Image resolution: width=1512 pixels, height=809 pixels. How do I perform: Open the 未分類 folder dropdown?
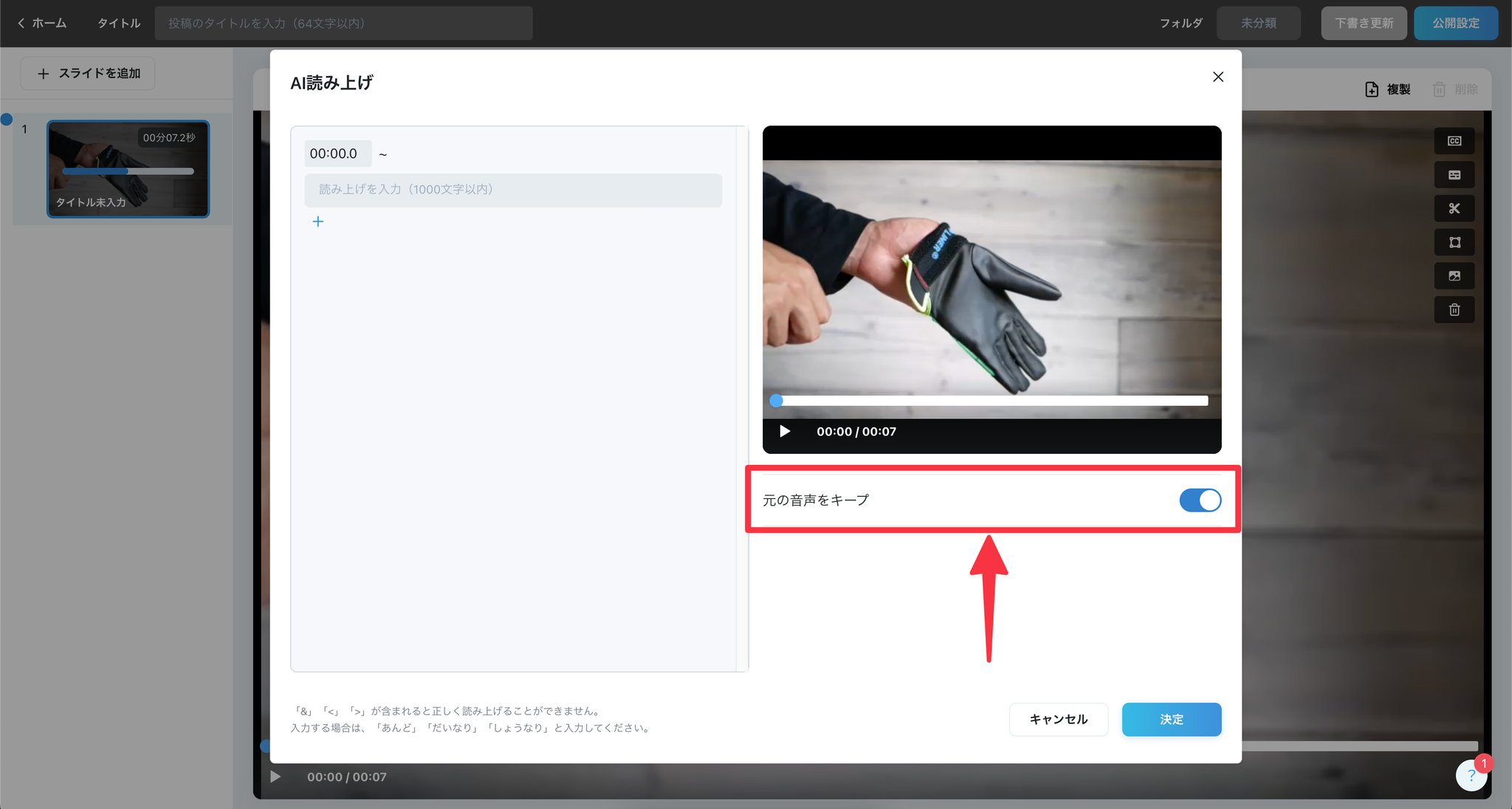(x=1258, y=24)
